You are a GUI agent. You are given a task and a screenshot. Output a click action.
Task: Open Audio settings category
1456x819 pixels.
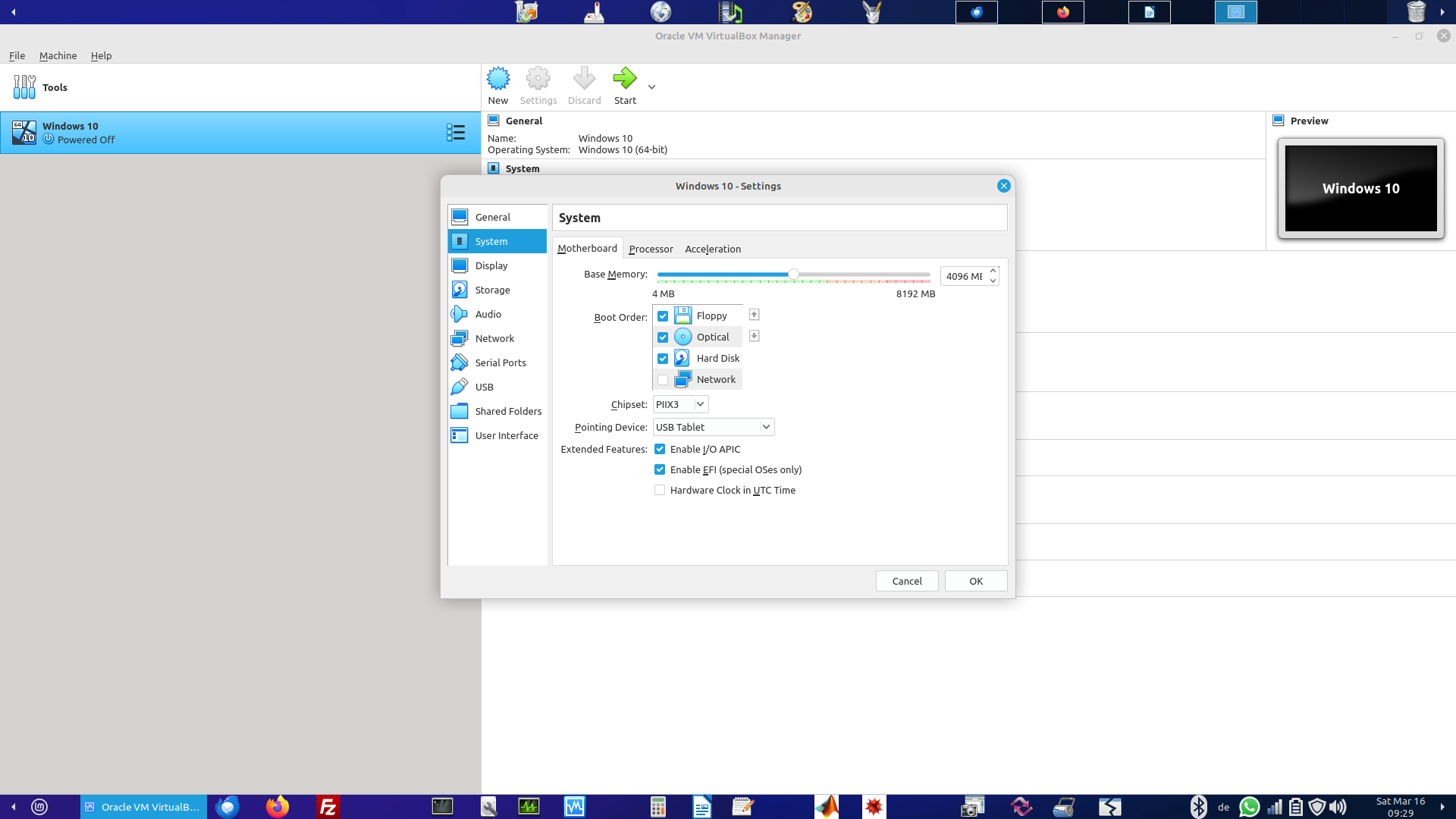tap(497, 314)
